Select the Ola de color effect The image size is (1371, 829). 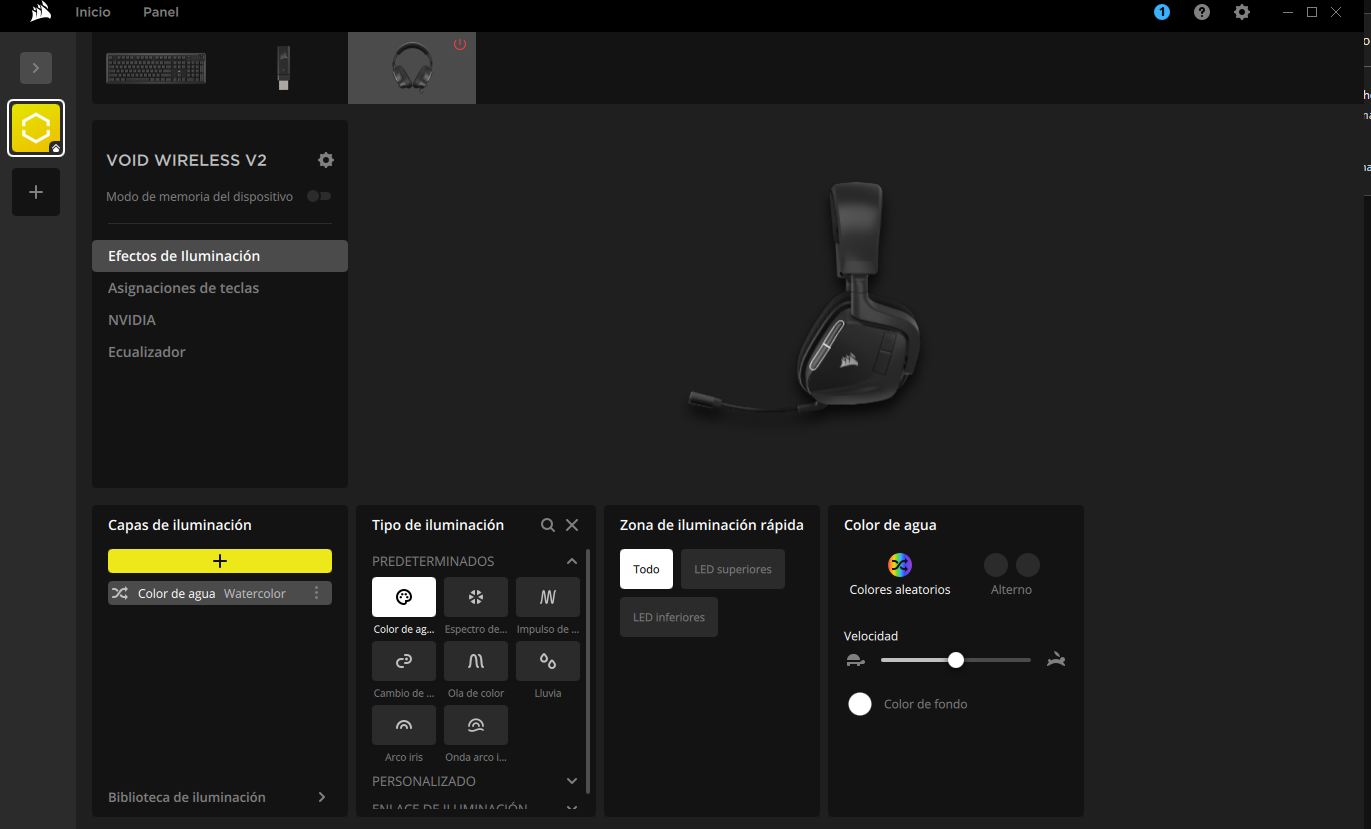click(475, 661)
